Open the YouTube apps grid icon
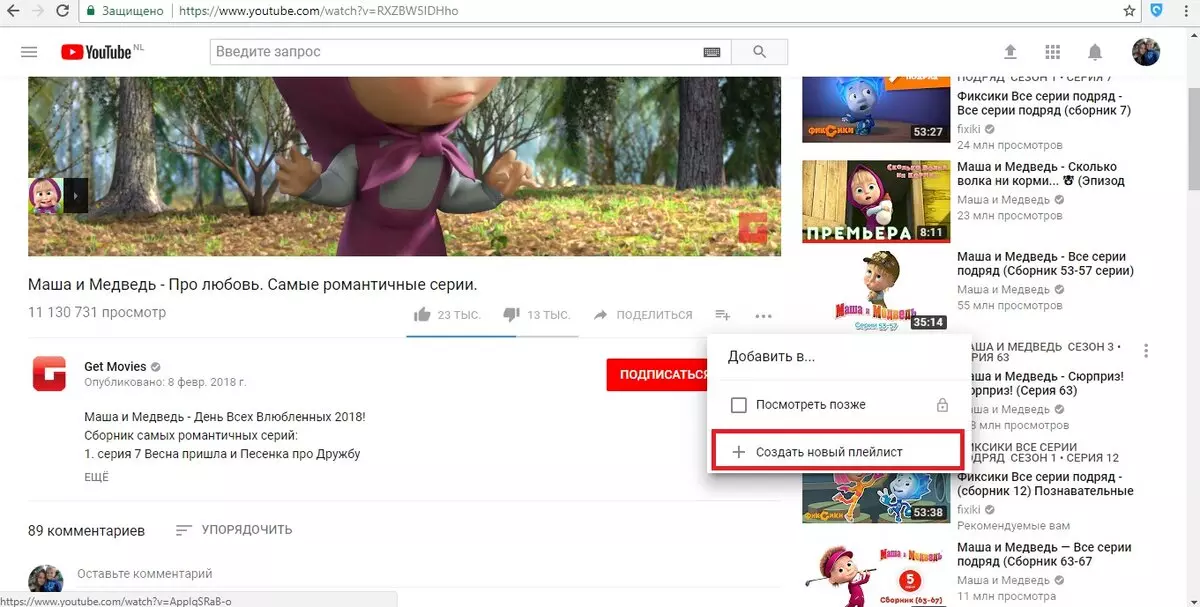 click(x=1052, y=52)
